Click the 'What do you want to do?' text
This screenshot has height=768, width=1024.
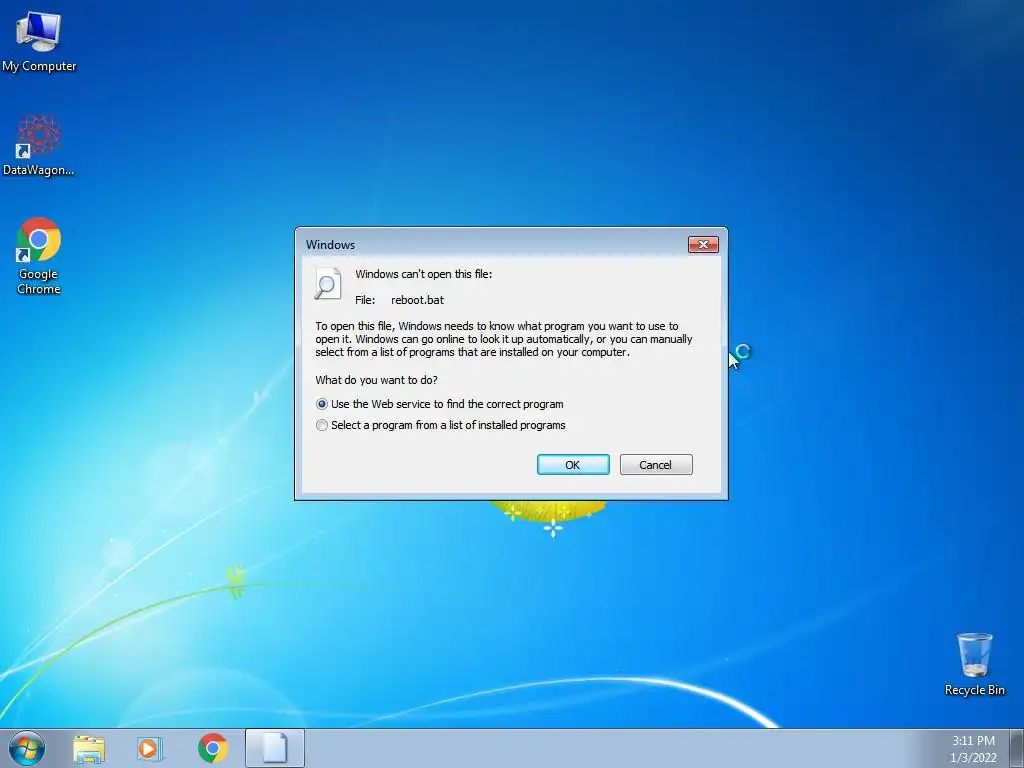(376, 380)
